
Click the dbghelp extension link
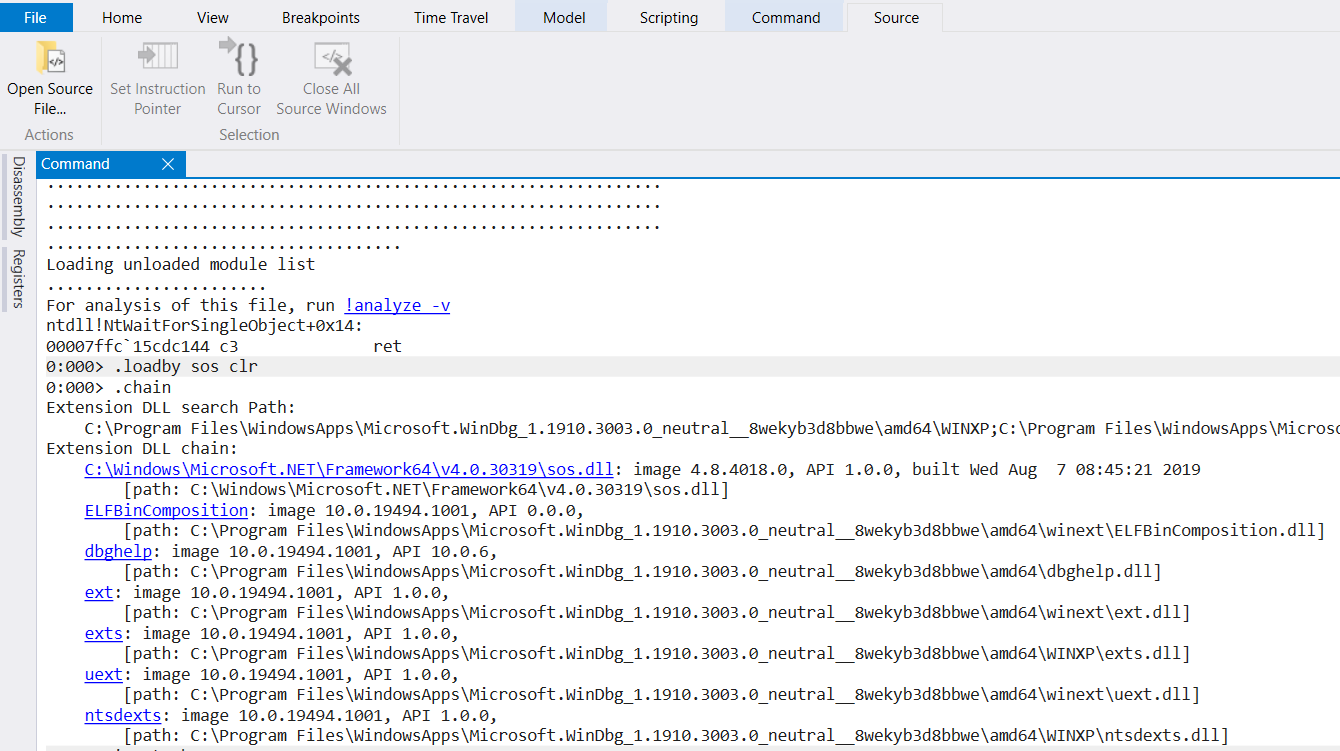(117, 550)
